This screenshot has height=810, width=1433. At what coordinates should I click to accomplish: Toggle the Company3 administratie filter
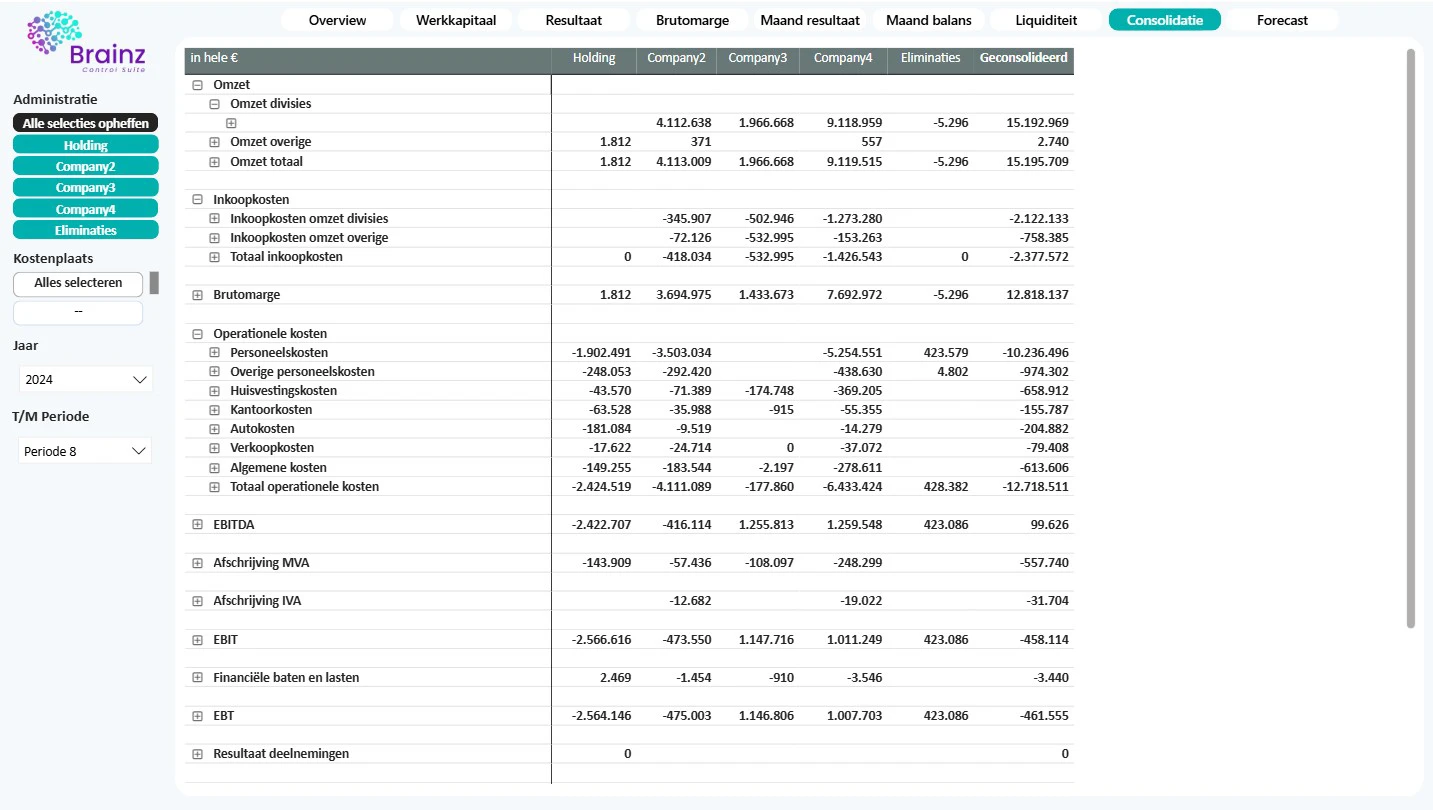pos(86,187)
